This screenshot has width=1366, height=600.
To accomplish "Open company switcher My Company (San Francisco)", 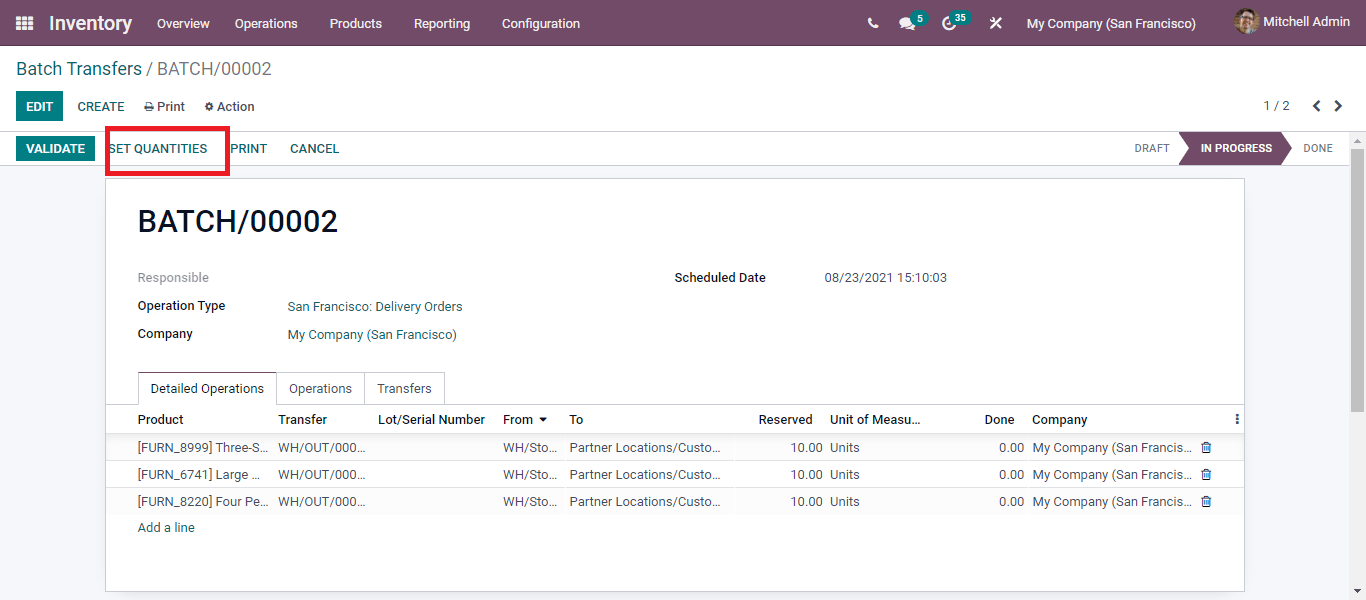I will [1111, 23].
